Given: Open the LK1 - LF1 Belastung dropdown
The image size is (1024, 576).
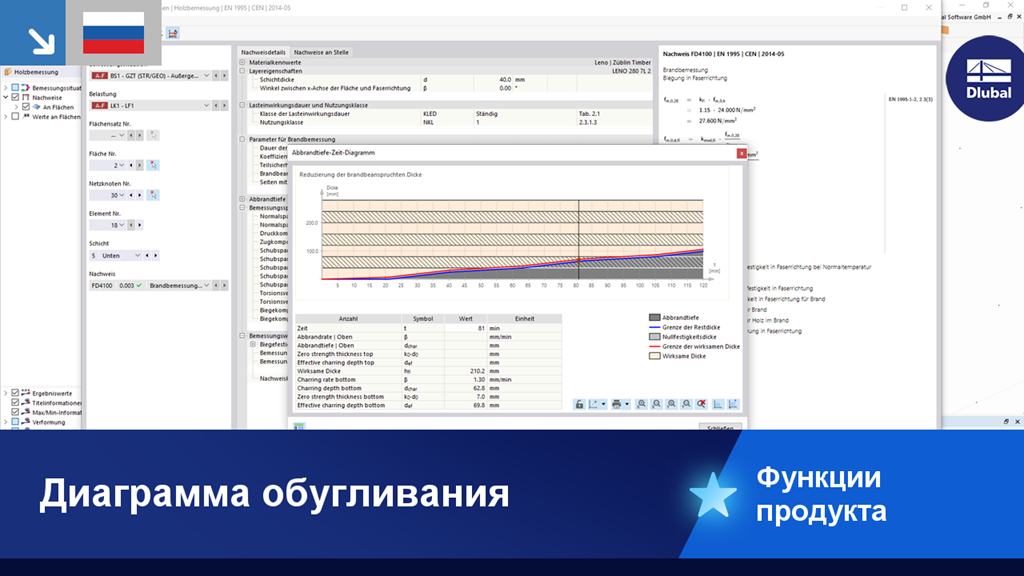Looking at the screenshot, I should [x=206, y=105].
